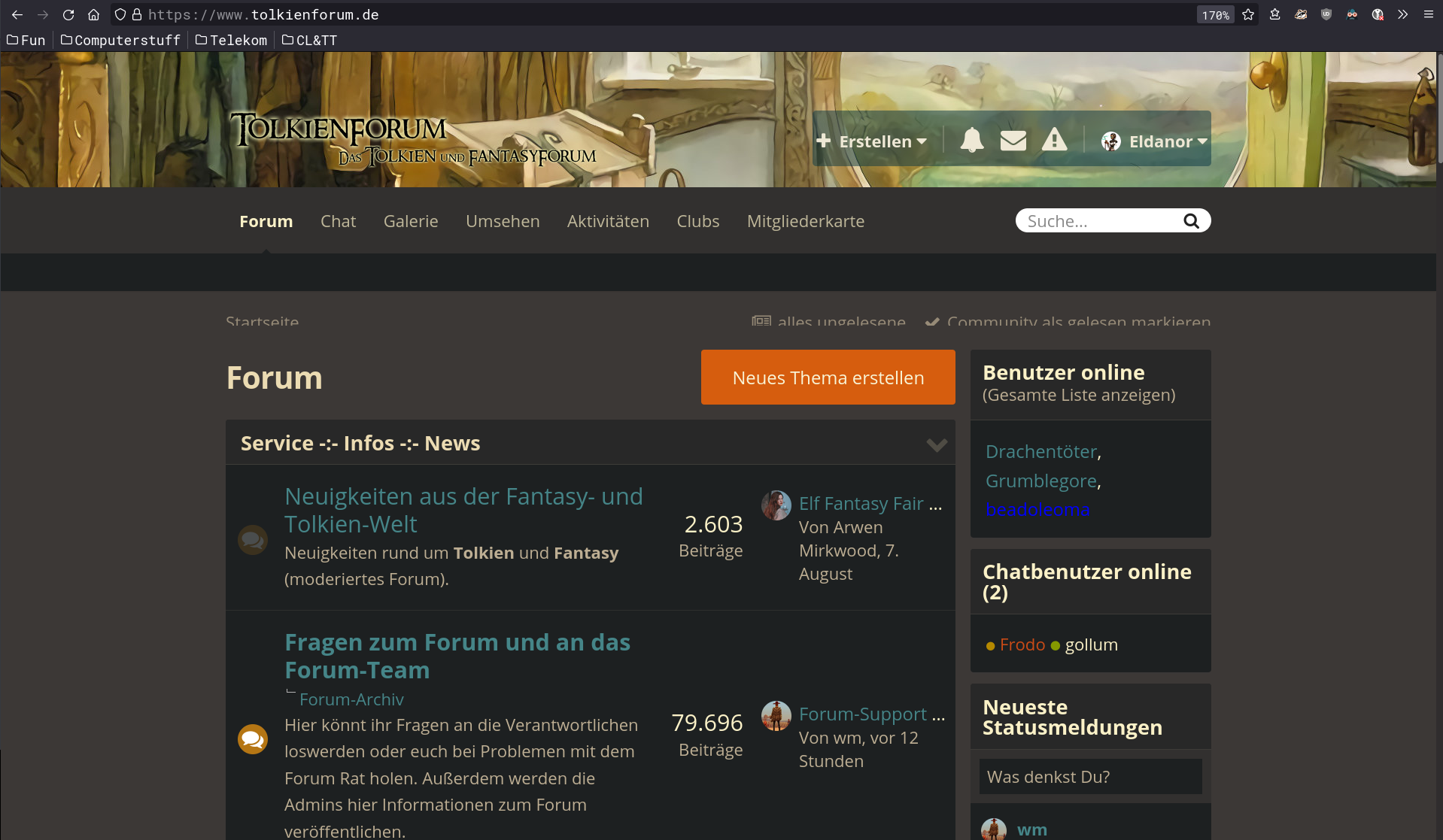Click the search magnifier icon
This screenshot has height=840, width=1443.
pos(1191,220)
